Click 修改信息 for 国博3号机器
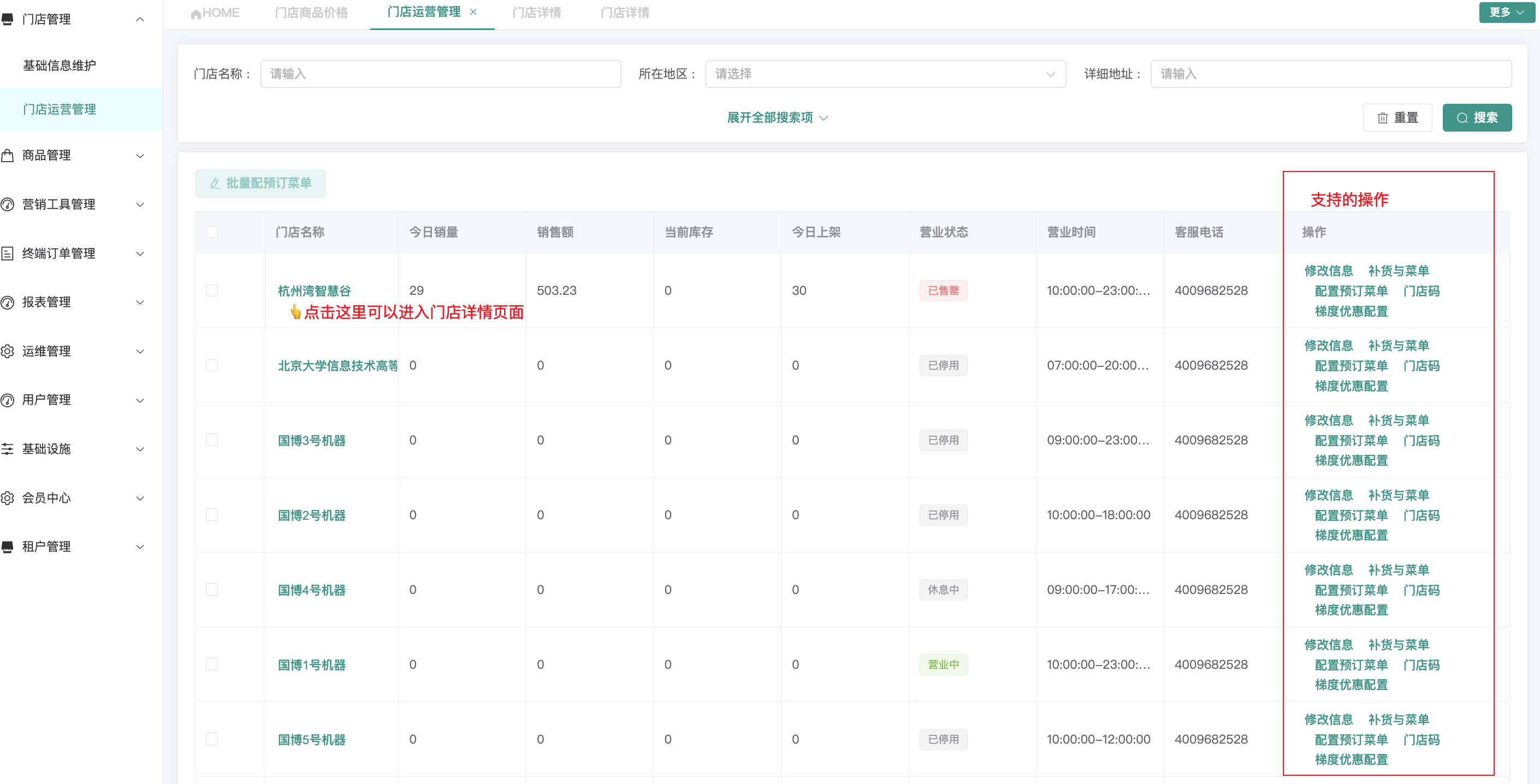Viewport: 1540px width, 784px height. click(1328, 420)
